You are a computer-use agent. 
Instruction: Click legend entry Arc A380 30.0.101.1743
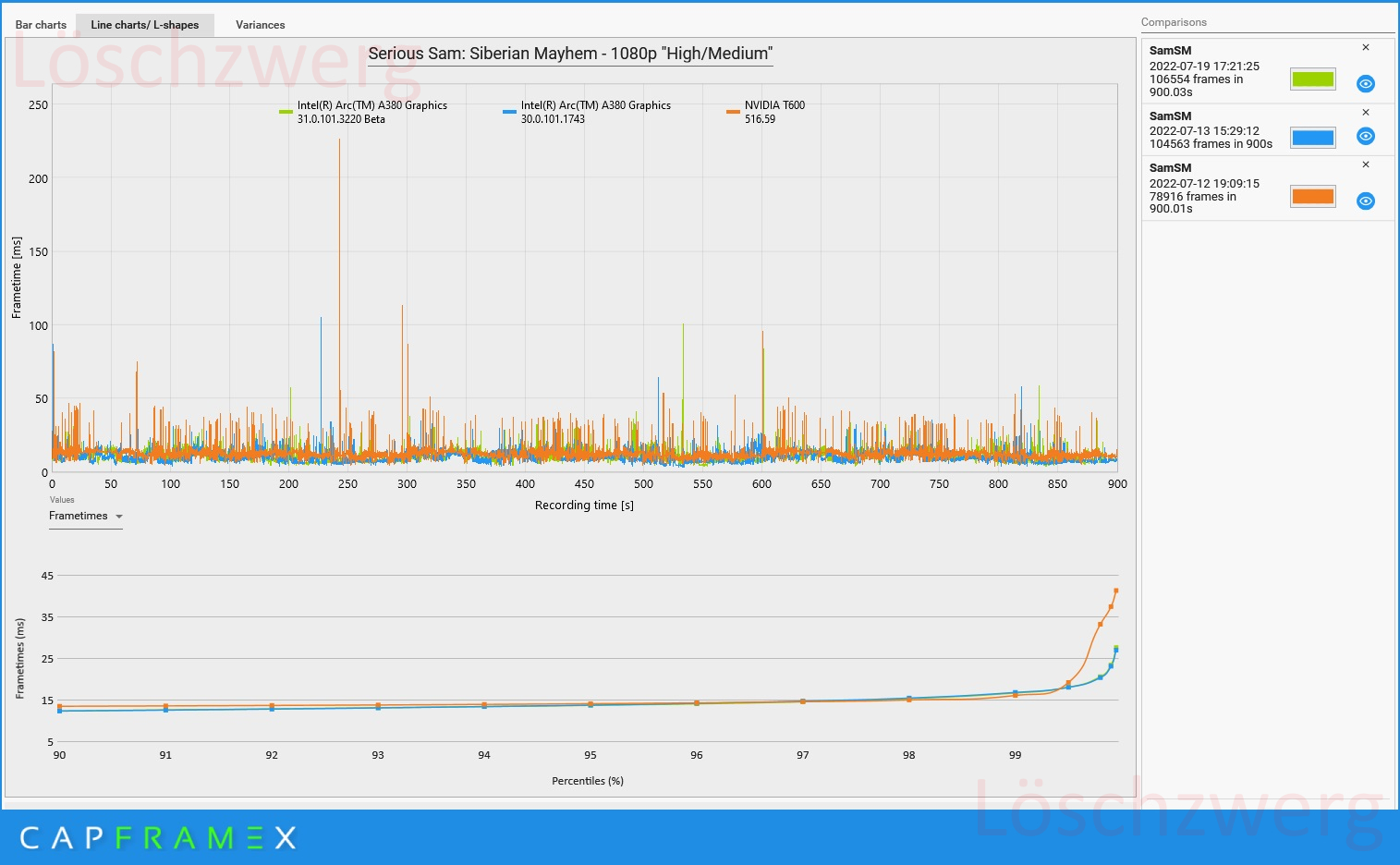pos(587,112)
